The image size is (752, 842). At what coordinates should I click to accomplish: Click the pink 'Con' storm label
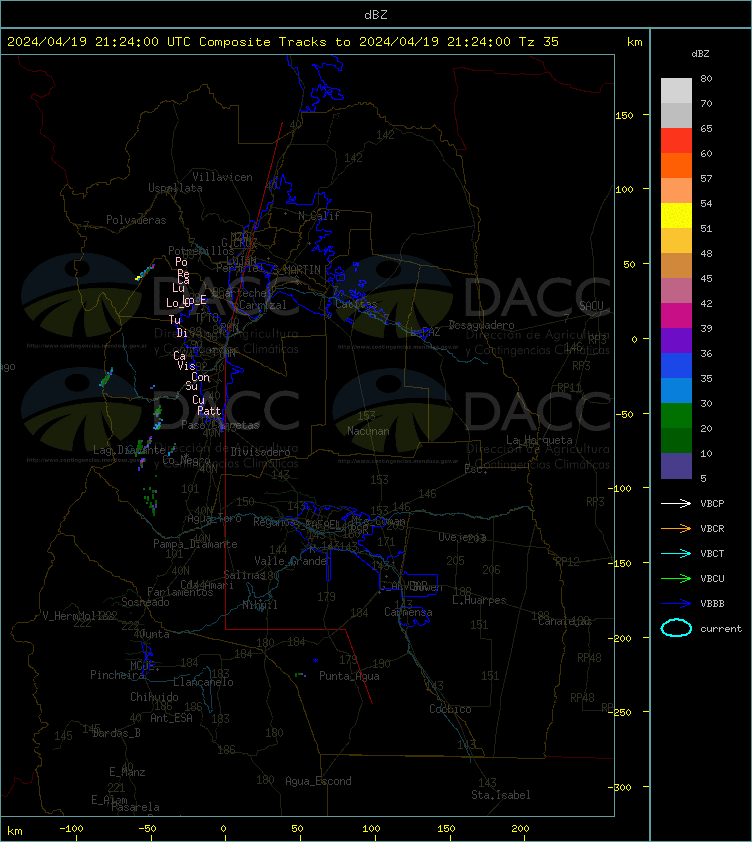[200, 377]
